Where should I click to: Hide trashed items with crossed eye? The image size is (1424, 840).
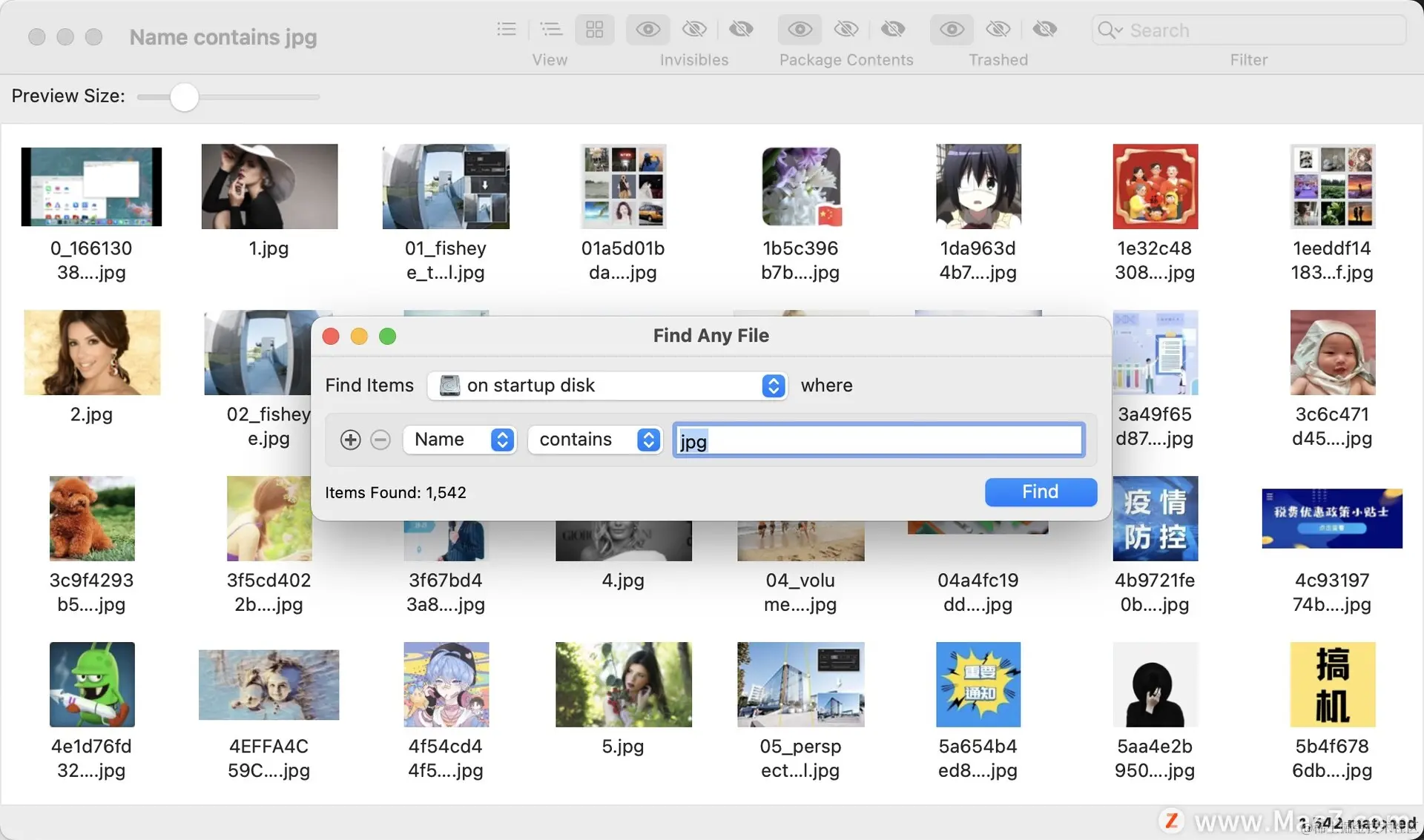(x=998, y=30)
